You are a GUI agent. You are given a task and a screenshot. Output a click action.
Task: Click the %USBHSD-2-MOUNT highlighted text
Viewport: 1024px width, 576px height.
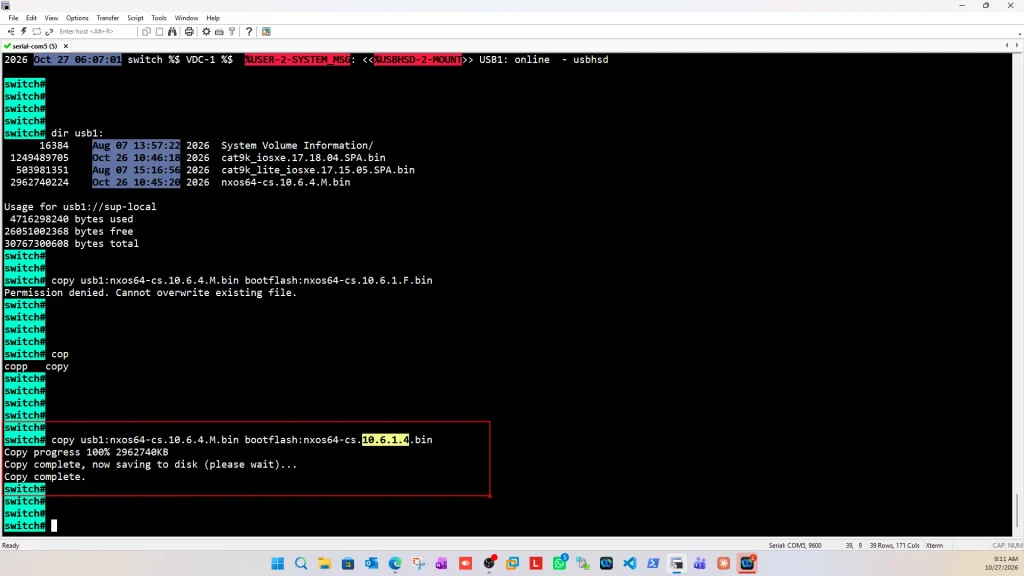pyautogui.click(x=417, y=59)
